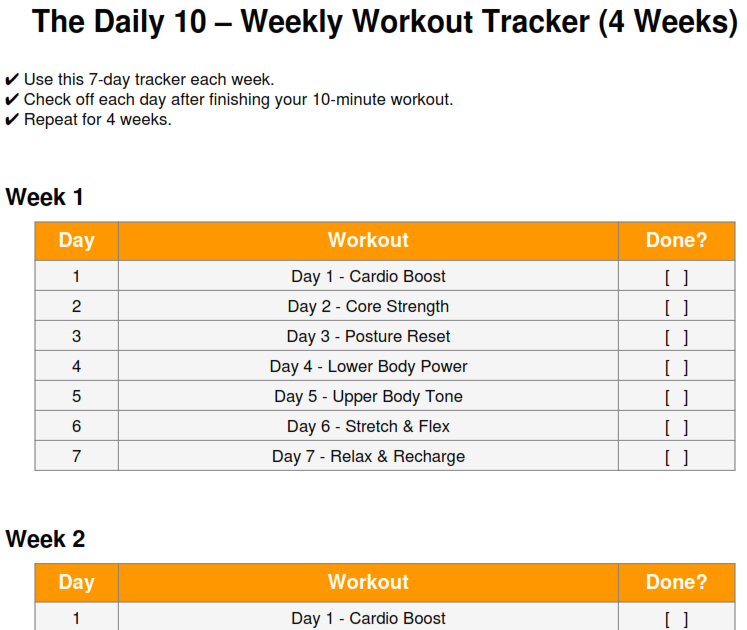The image size is (747, 630).
Task: Check the Week 2 Cardio Boost box
Action: (676, 619)
